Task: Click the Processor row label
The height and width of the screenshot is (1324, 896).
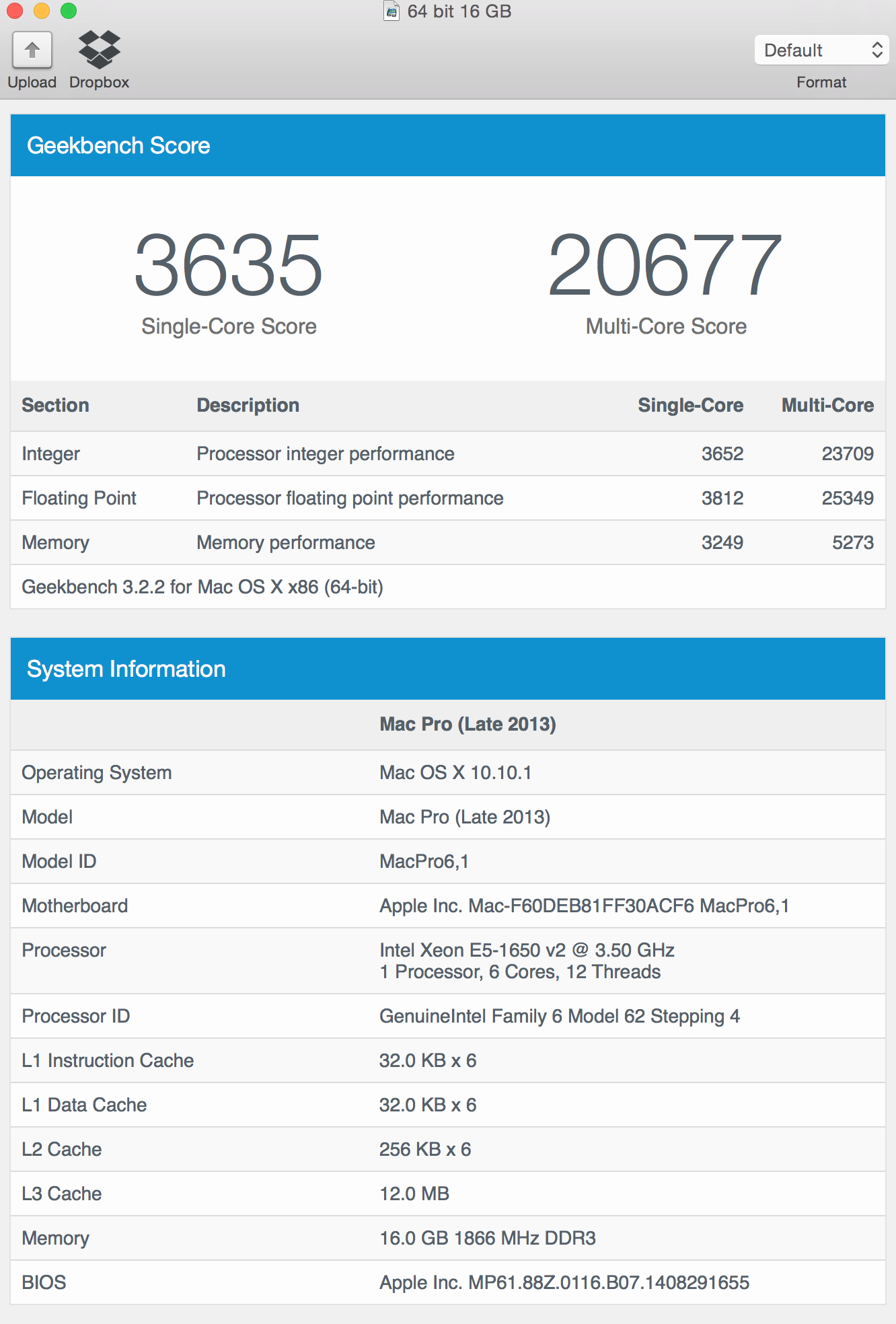Action: [x=64, y=950]
